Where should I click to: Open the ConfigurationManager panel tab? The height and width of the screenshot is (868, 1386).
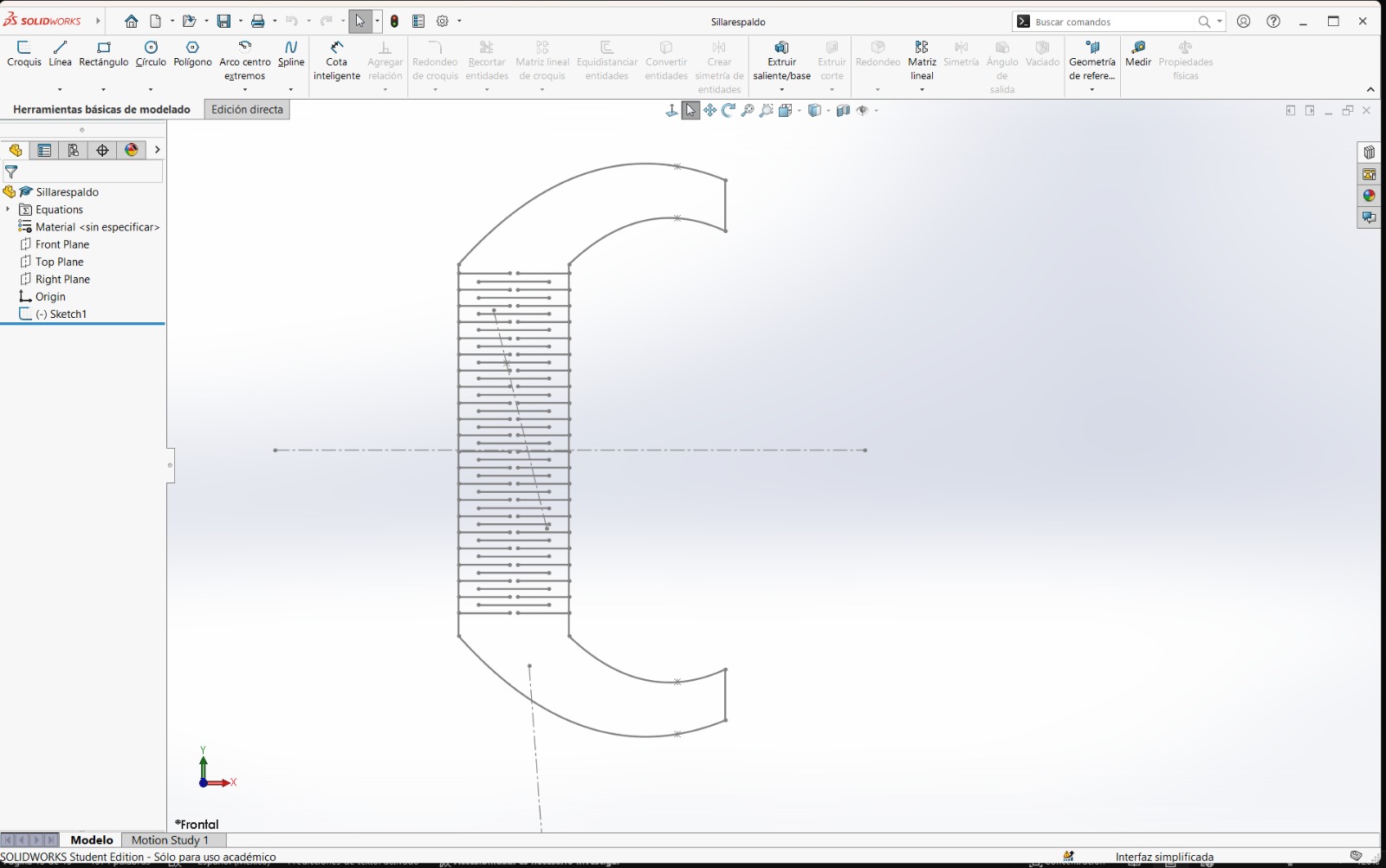pos(72,150)
